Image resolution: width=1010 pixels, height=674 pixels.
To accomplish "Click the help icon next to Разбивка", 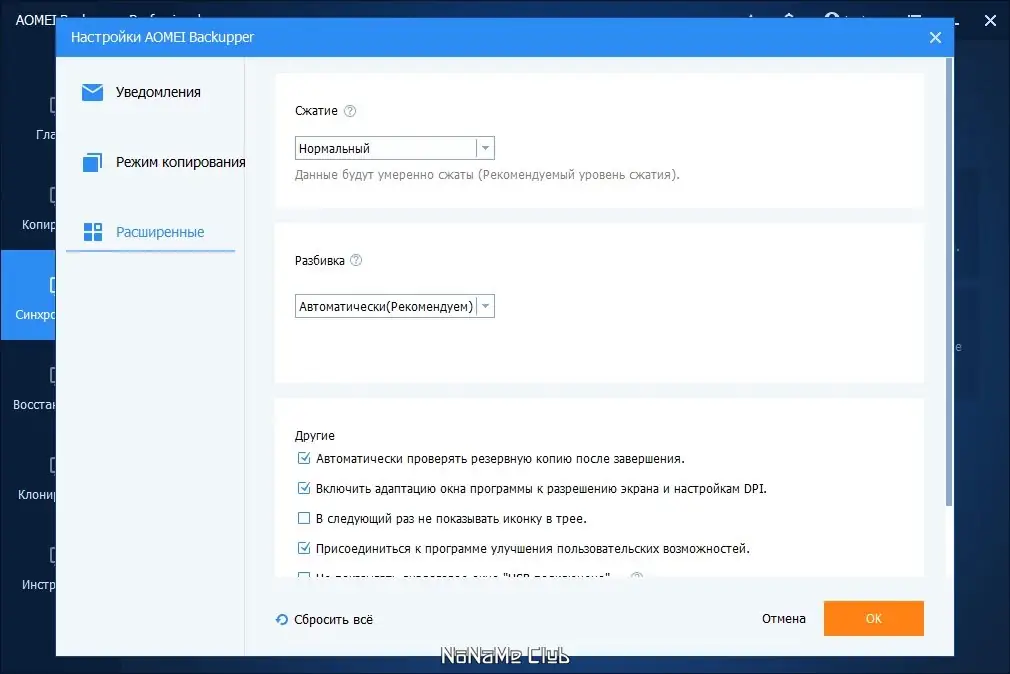I will point(356,260).
